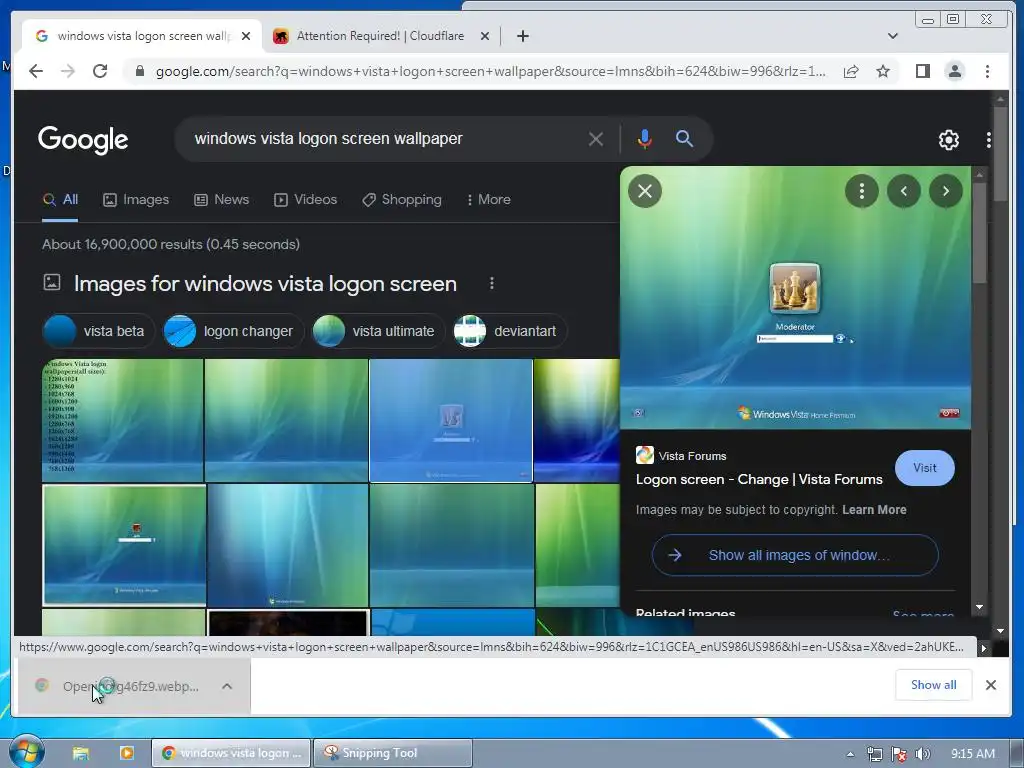The width and height of the screenshot is (1024, 768).
Task: Click the taskbar clock showing 9:15 AM
Action: tap(972, 754)
